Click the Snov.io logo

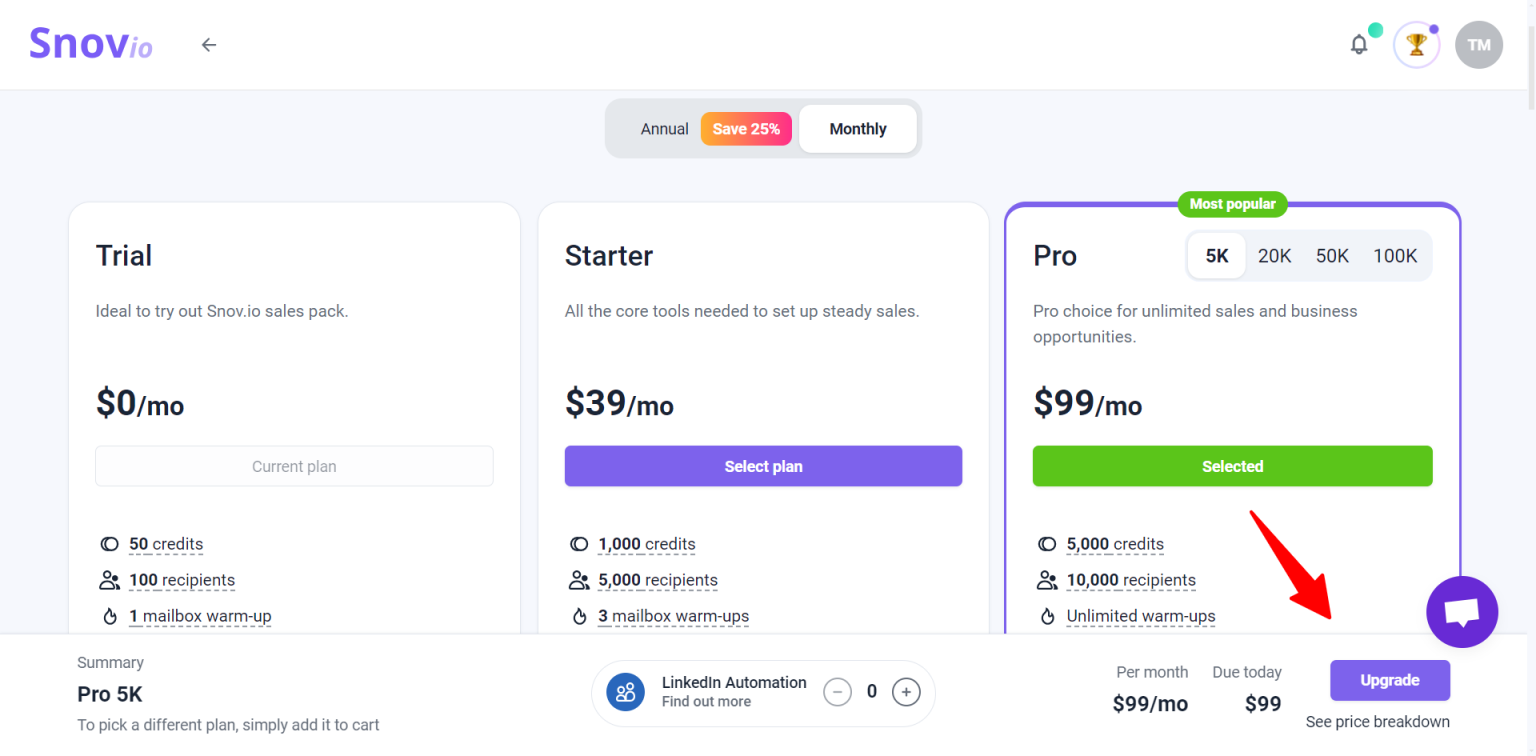[90, 45]
